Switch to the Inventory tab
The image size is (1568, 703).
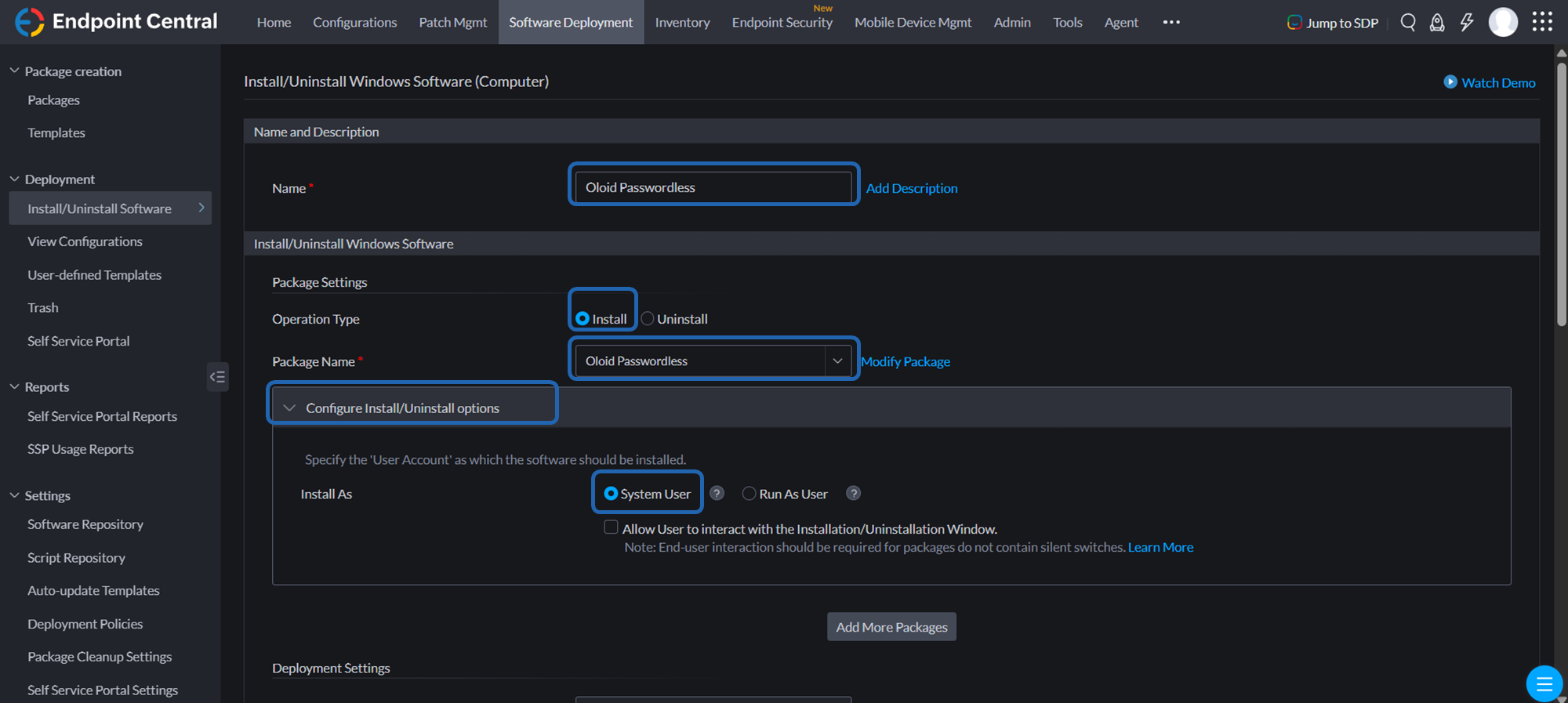[682, 22]
